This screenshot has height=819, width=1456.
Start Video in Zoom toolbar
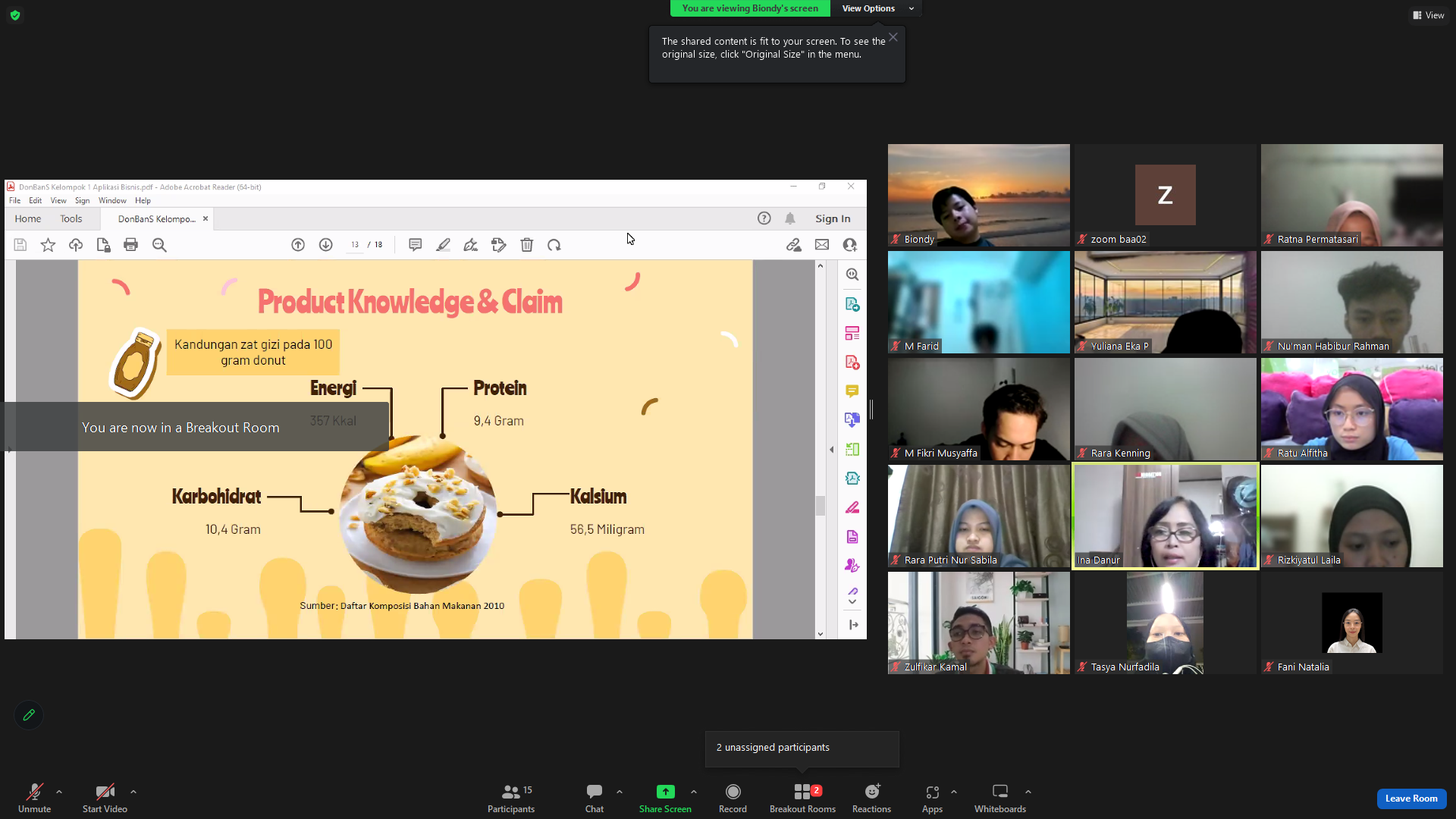coord(105,799)
